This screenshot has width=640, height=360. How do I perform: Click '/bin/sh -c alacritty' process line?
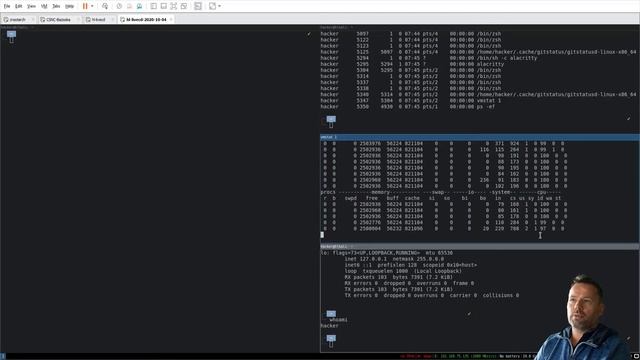[x=507, y=58]
